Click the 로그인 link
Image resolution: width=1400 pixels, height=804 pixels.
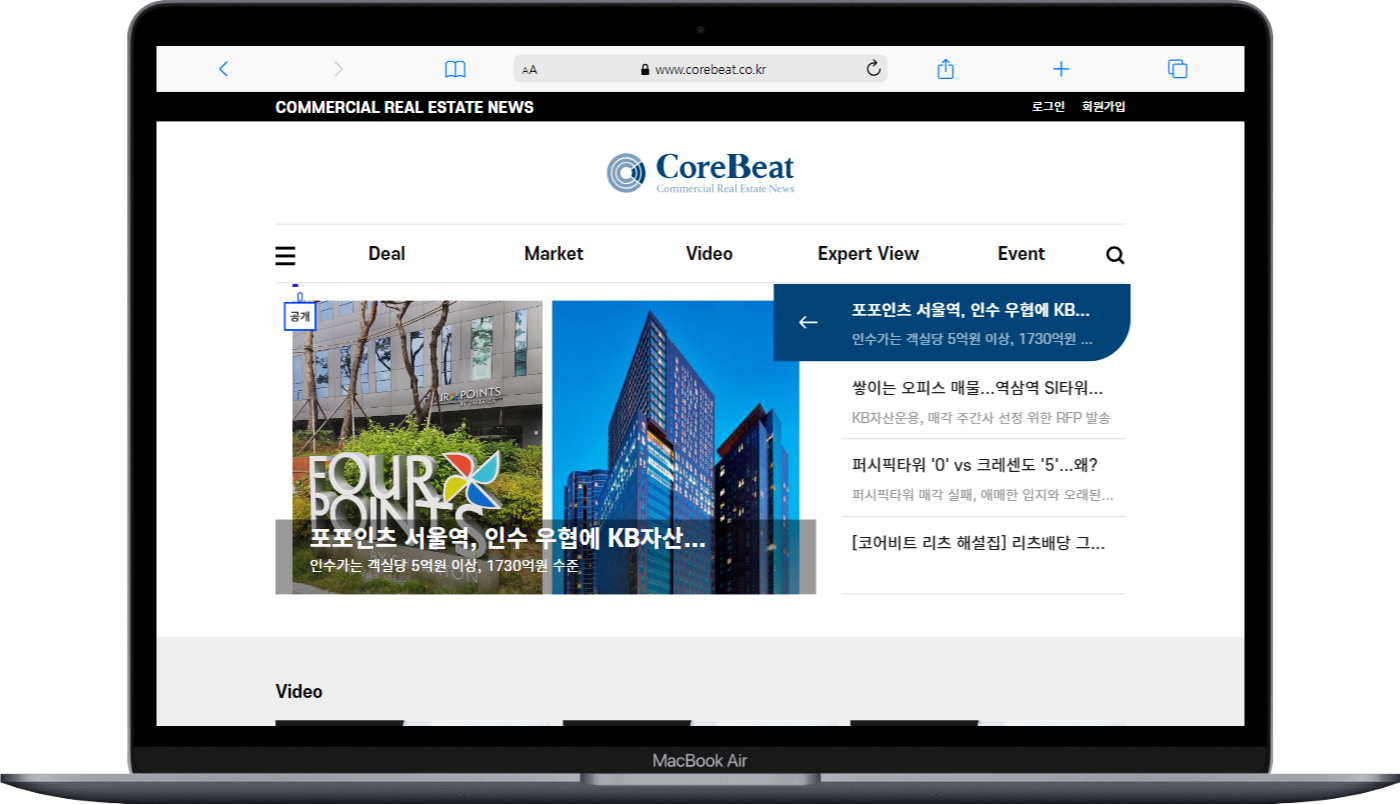click(x=1048, y=107)
